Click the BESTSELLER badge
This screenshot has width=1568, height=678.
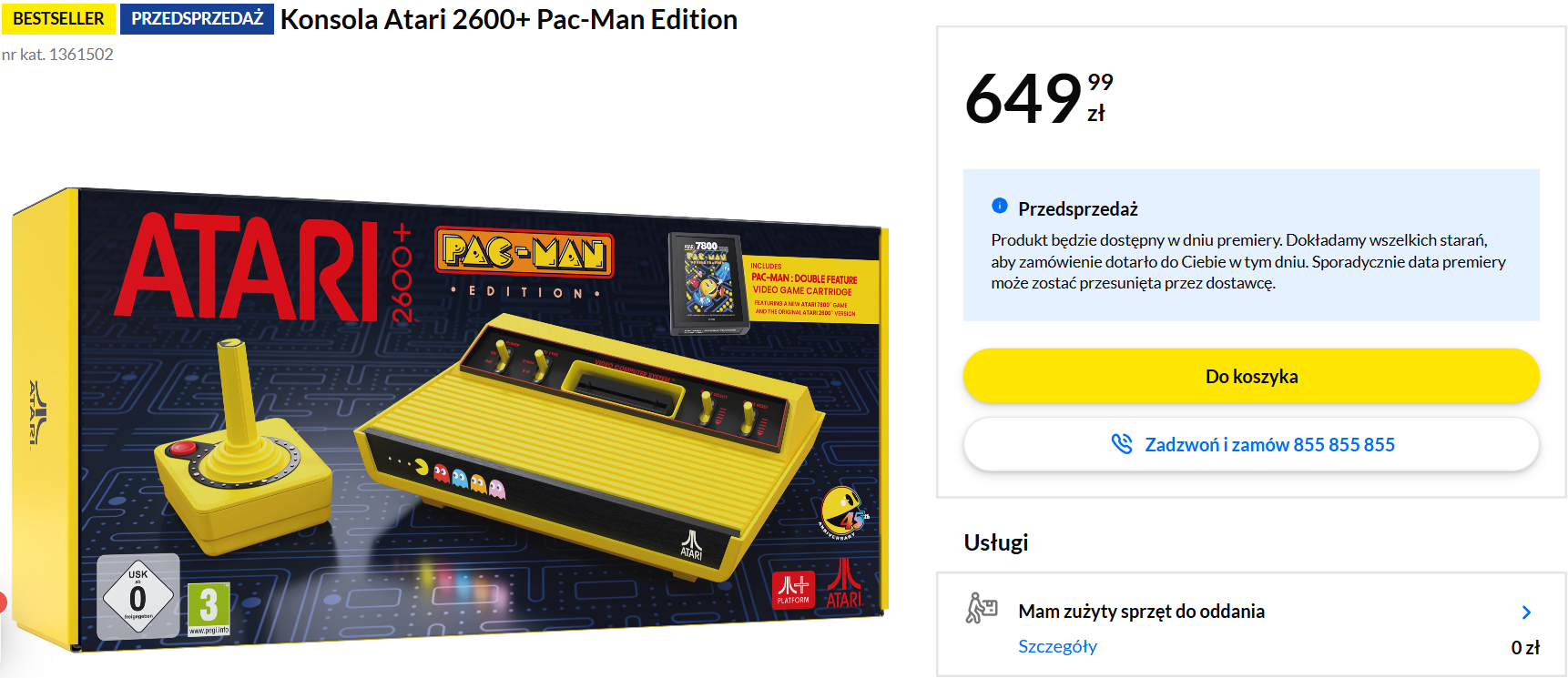[58, 18]
